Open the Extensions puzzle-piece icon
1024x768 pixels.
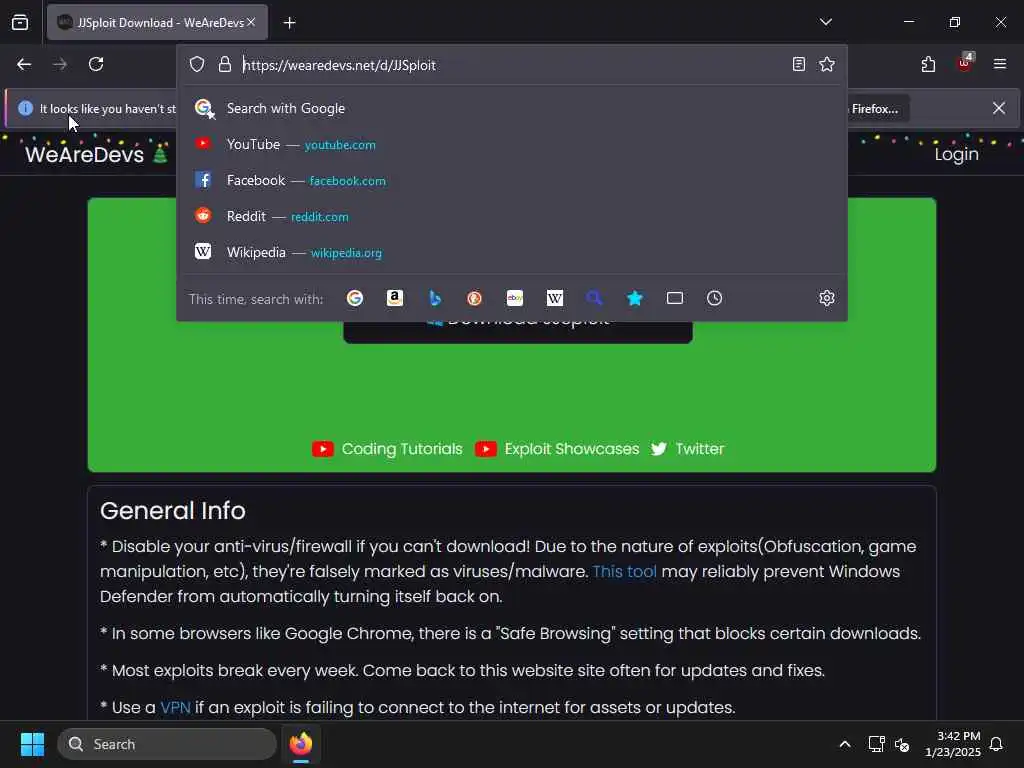click(x=928, y=64)
